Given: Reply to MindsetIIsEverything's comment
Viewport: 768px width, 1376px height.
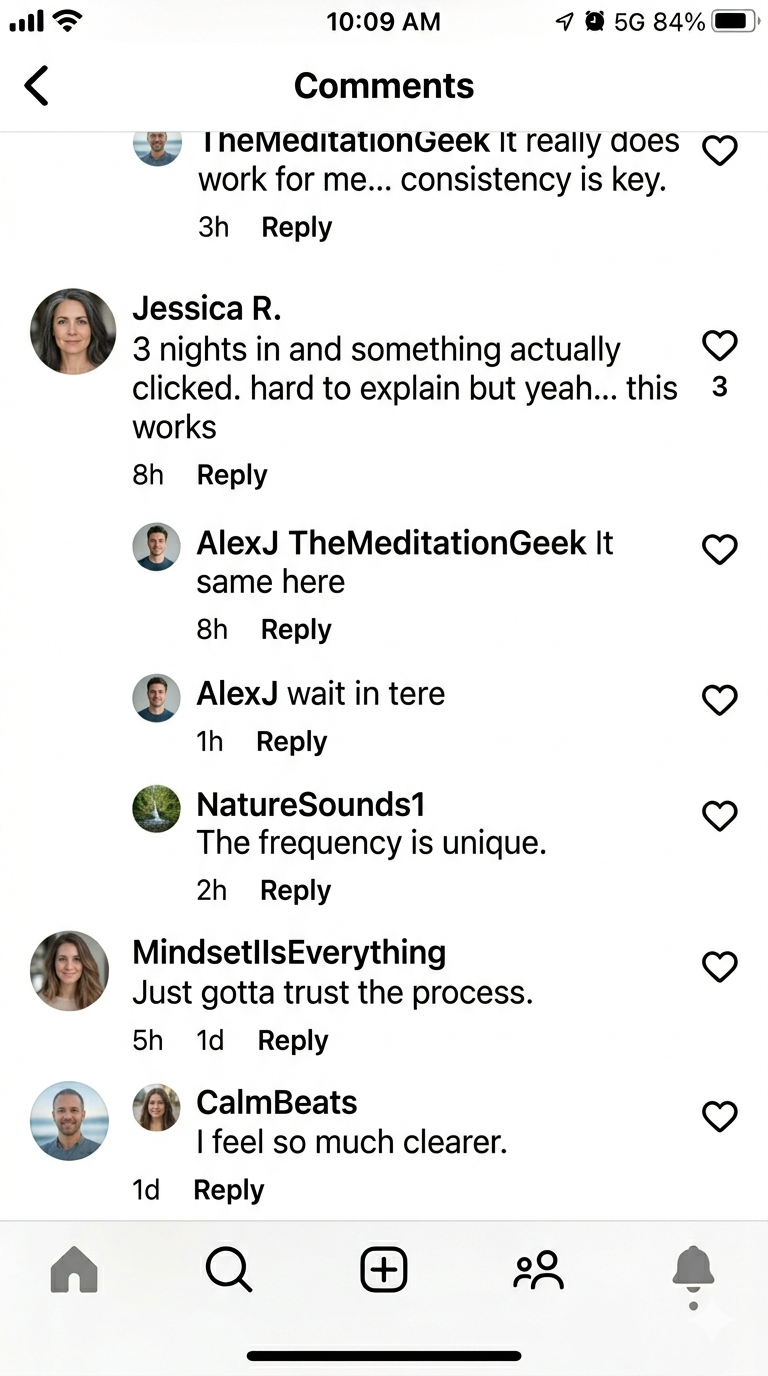Looking at the screenshot, I should 293,1040.
